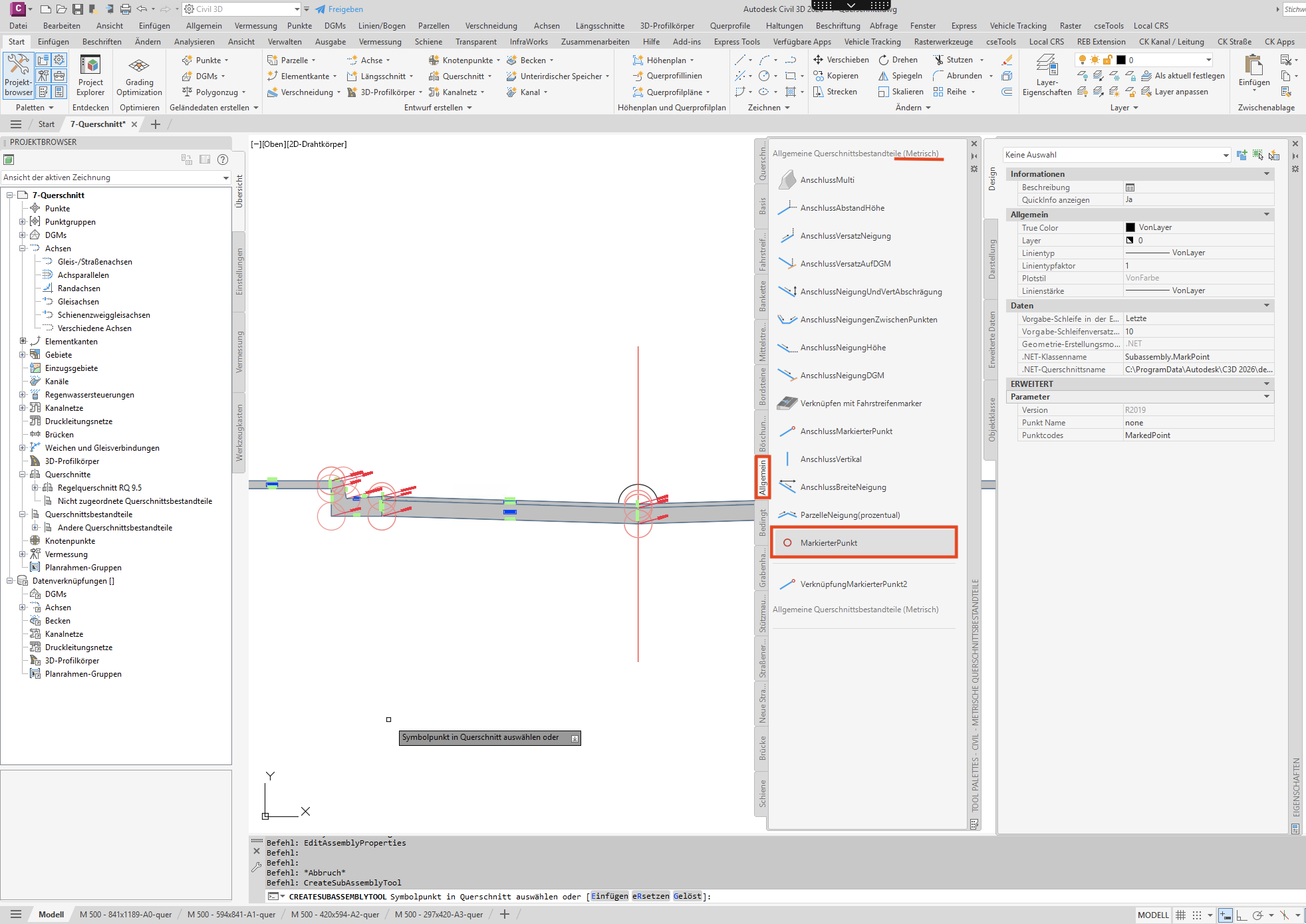Screen dimensions: 1306x924
Task: Toggle snap mode dots in status bar
Action: [1197, 915]
